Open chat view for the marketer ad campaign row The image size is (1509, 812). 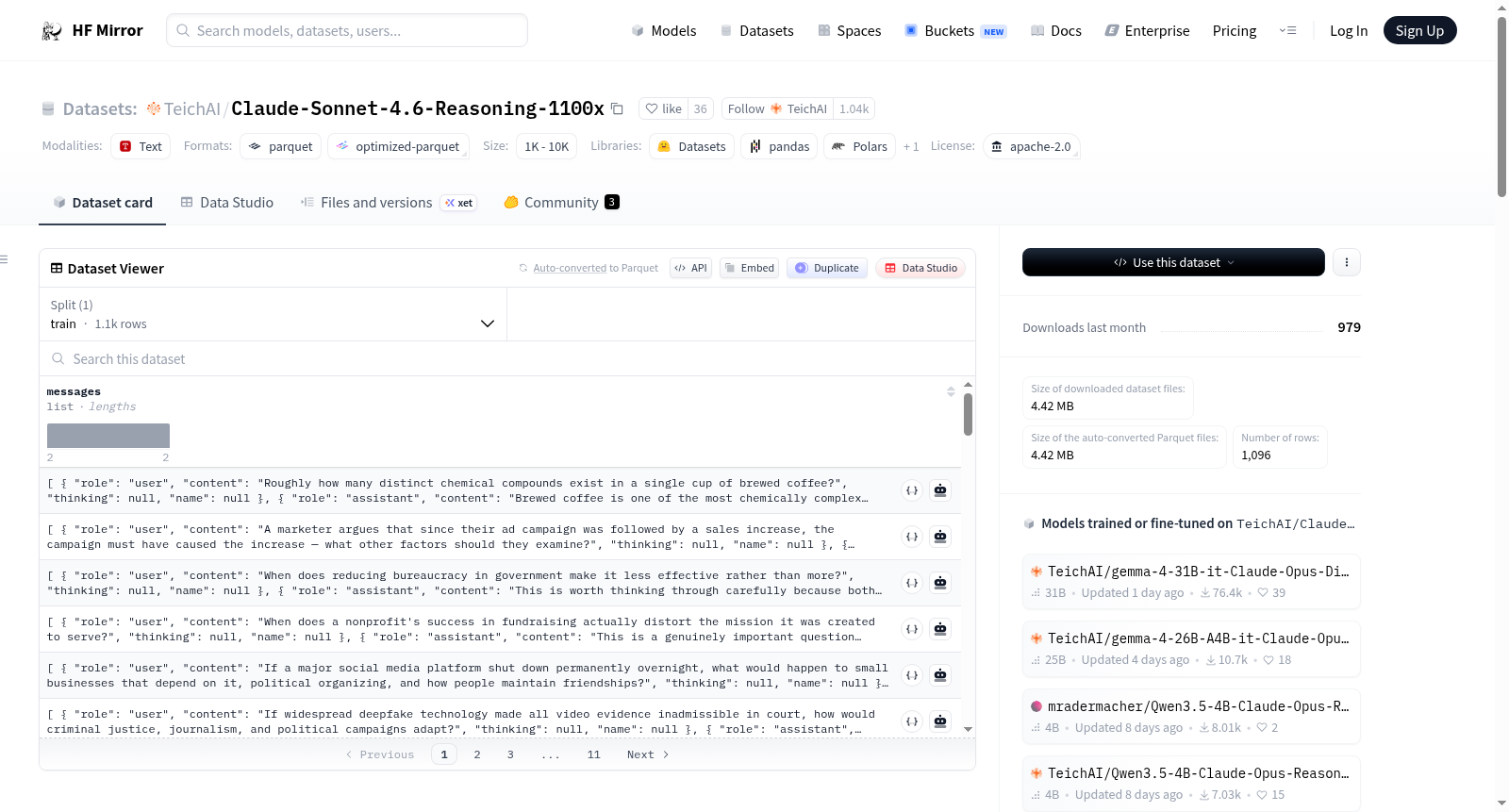tap(940, 537)
